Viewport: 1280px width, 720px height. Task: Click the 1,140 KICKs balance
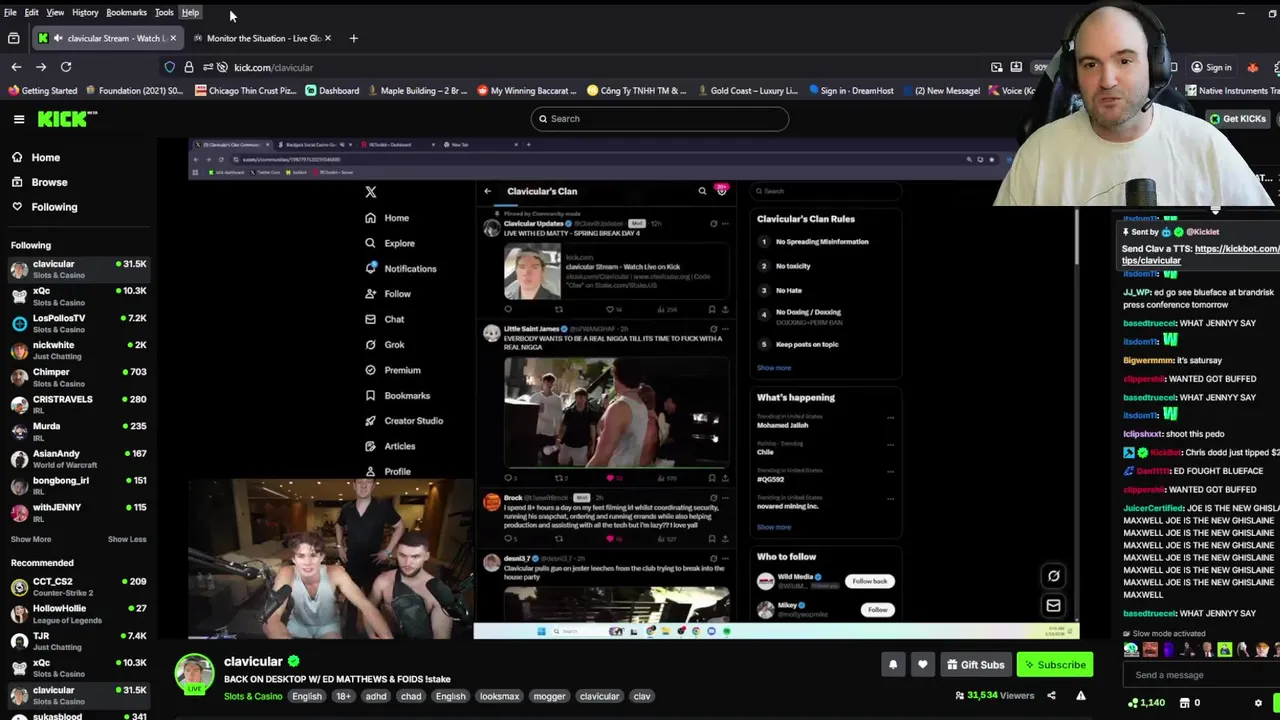point(1145,703)
